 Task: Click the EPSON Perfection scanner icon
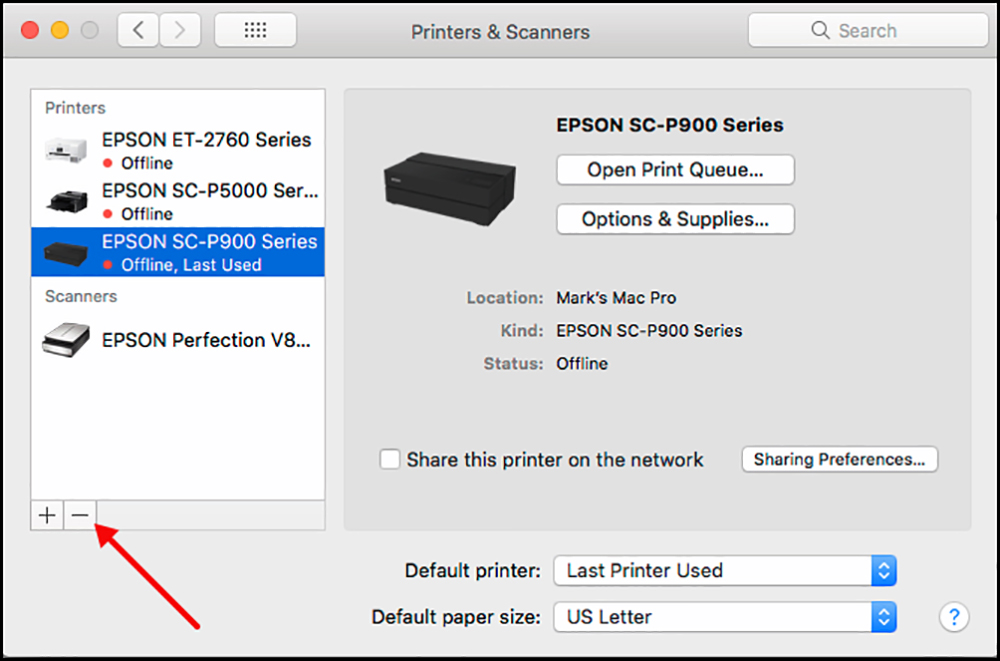[66, 340]
